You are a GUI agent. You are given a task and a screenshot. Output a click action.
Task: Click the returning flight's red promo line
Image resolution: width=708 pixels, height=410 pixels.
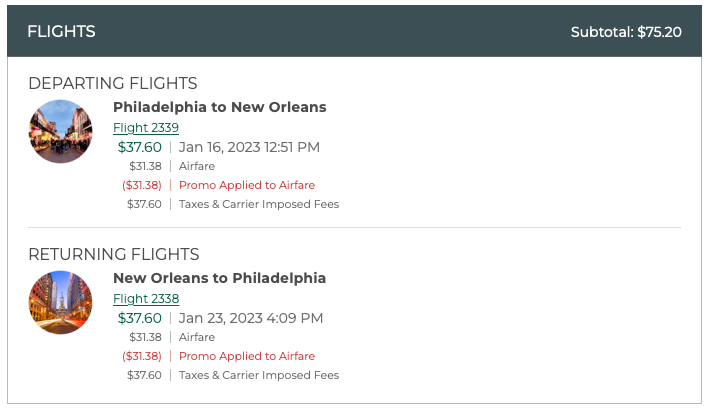tap(246, 356)
